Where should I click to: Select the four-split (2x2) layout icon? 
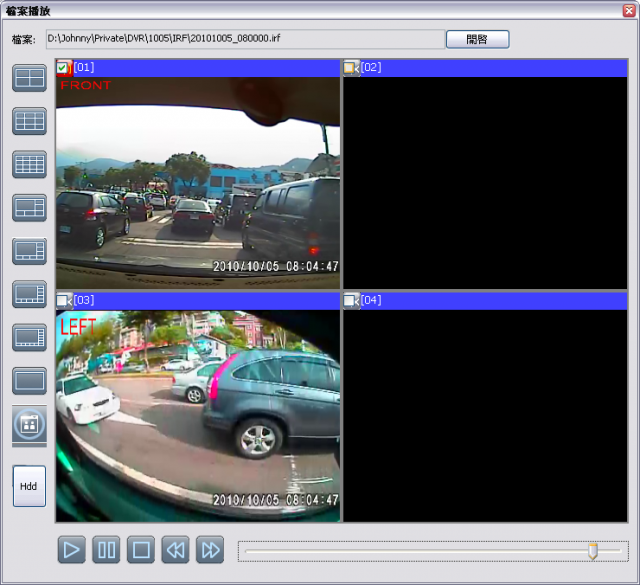[x=29, y=78]
